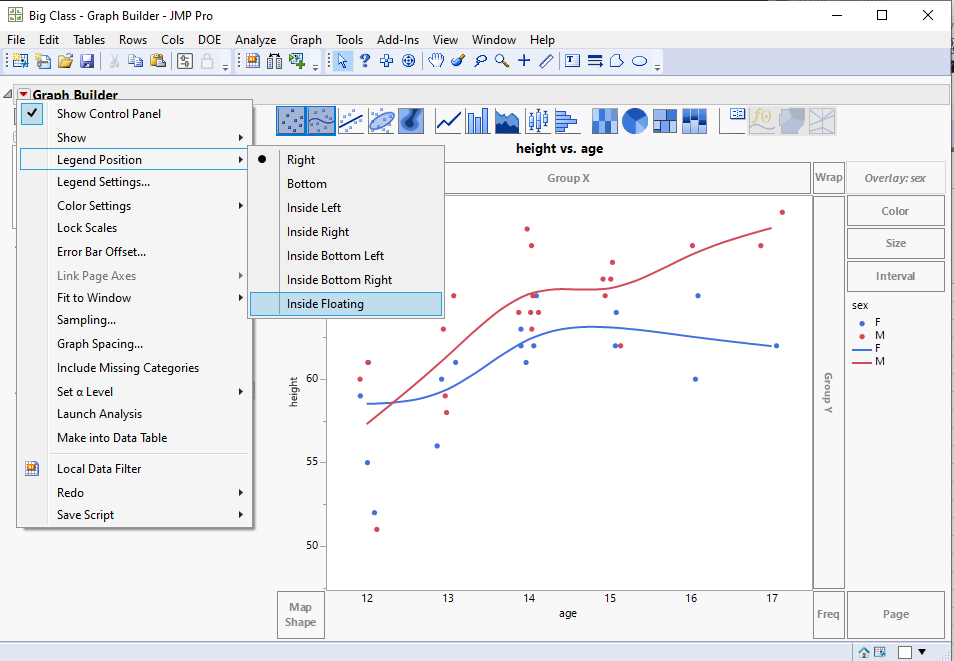Expand the Show submenu

pyautogui.click(x=136, y=138)
